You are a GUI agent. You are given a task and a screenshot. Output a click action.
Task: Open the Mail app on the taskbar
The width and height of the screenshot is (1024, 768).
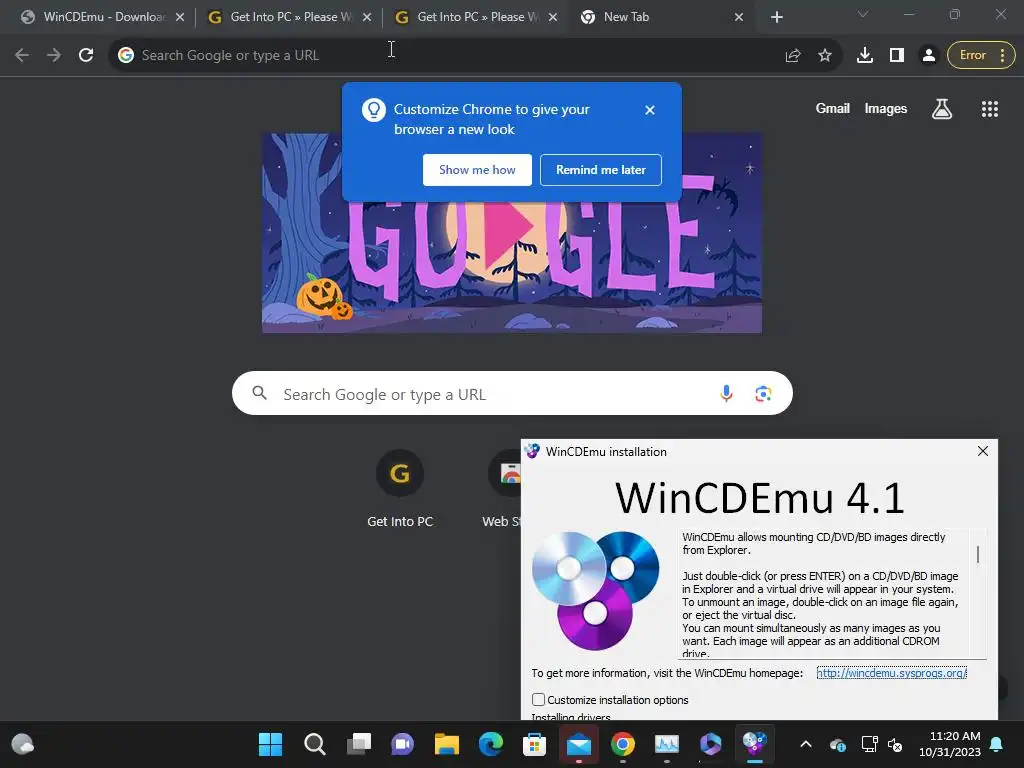579,744
